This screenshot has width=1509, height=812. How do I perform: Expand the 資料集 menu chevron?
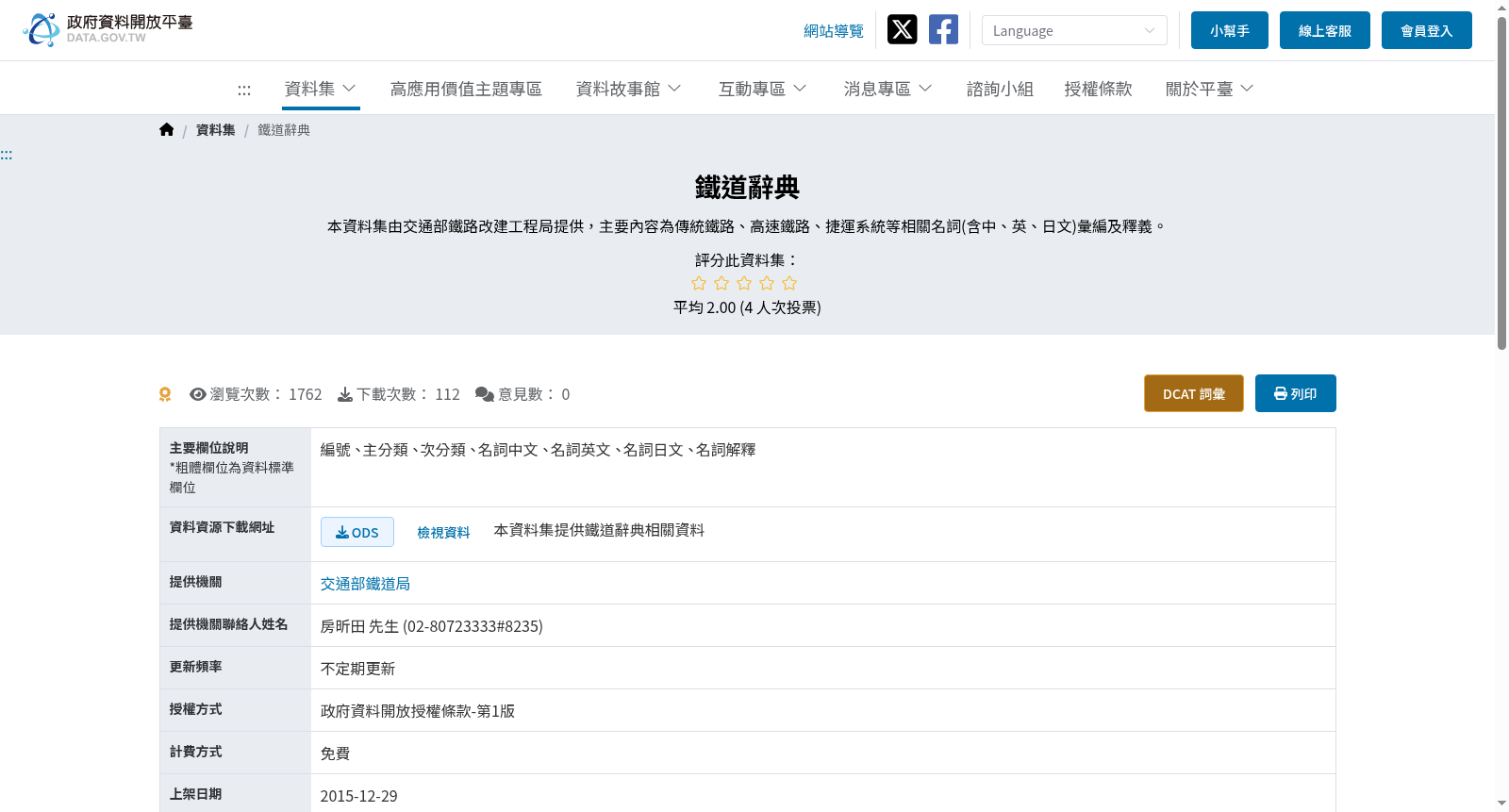point(349,89)
